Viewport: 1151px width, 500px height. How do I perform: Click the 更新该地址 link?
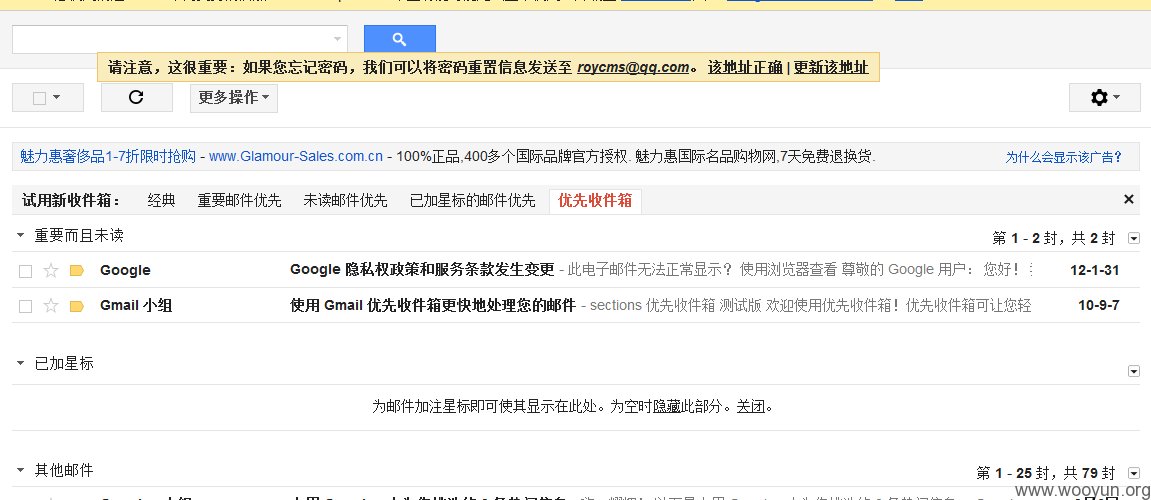[831, 68]
